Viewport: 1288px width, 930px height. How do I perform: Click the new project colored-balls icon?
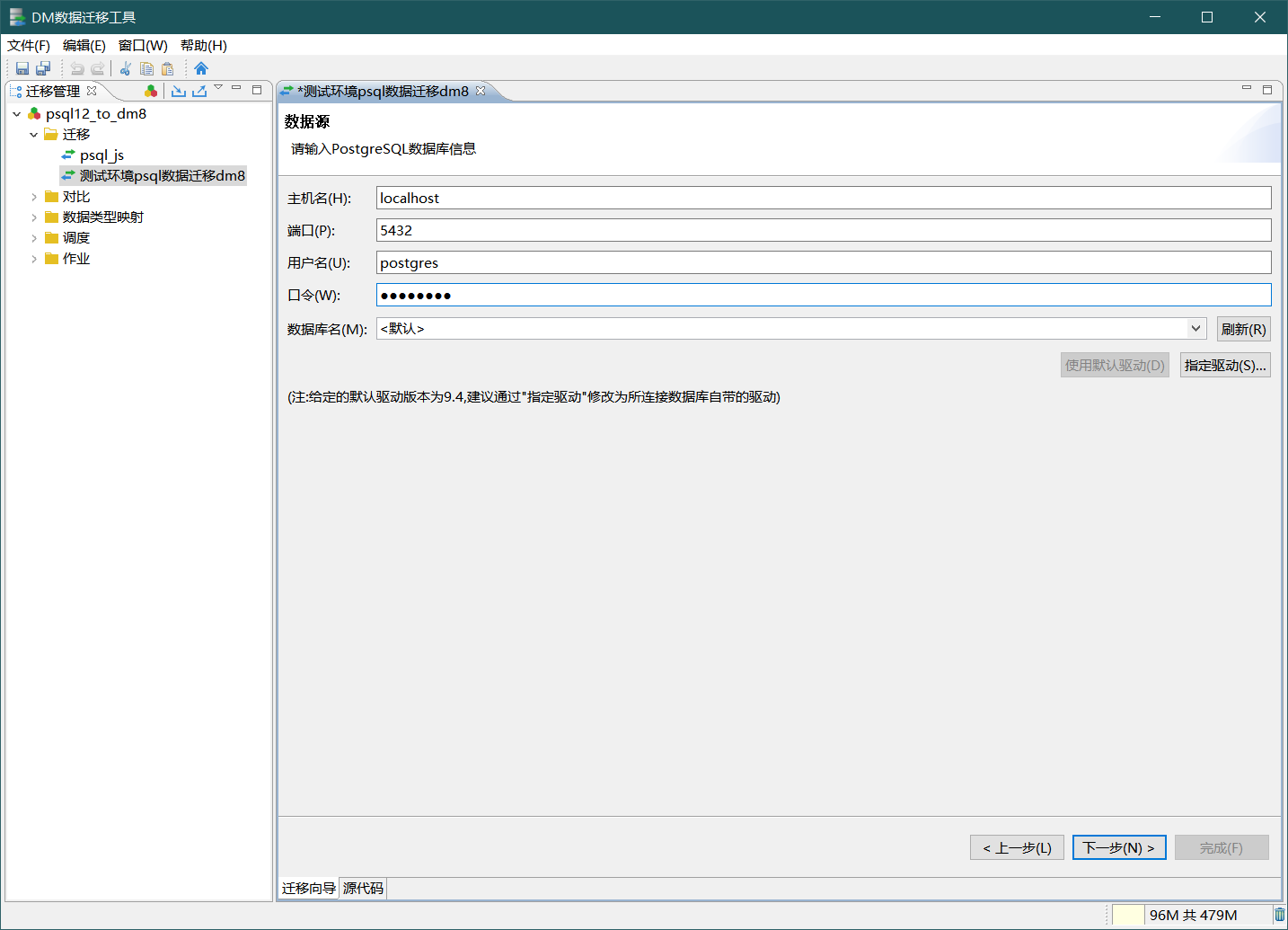tap(151, 91)
